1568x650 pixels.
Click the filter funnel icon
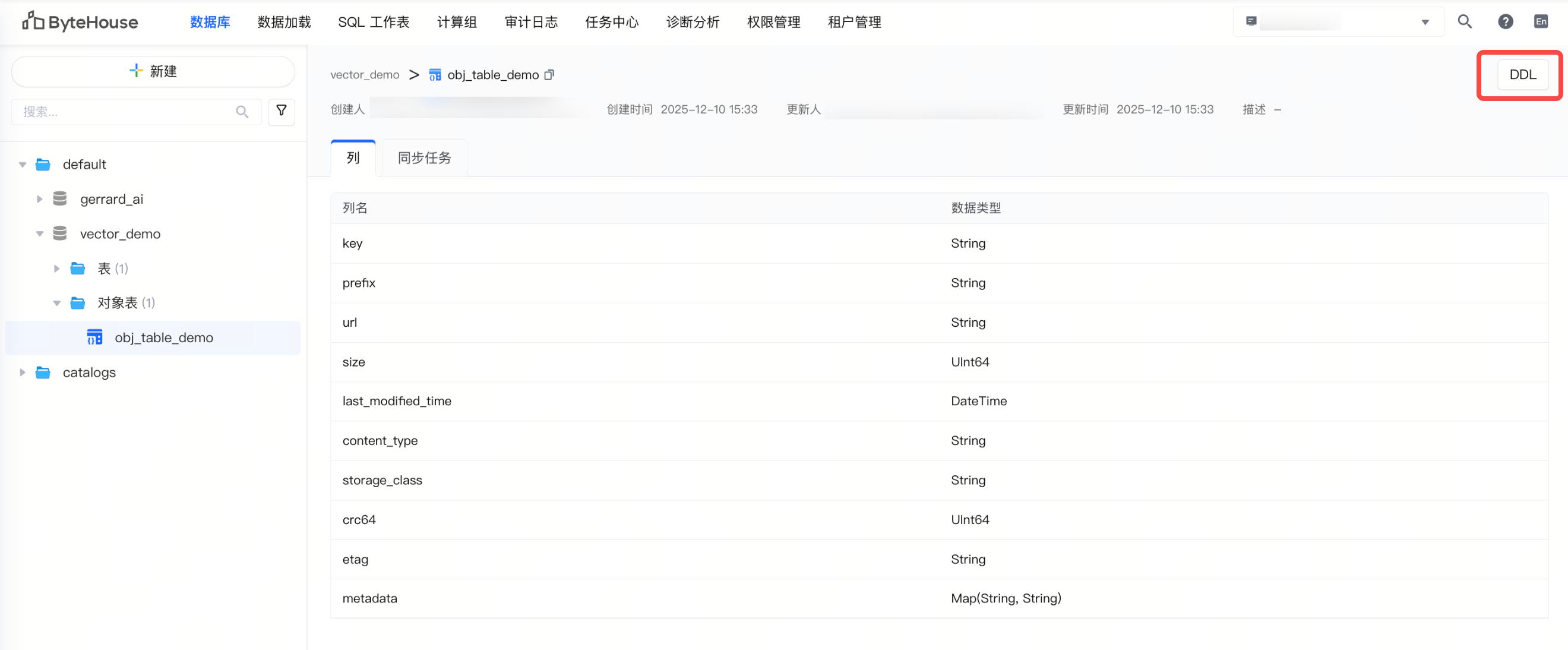pyautogui.click(x=281, y=112)
